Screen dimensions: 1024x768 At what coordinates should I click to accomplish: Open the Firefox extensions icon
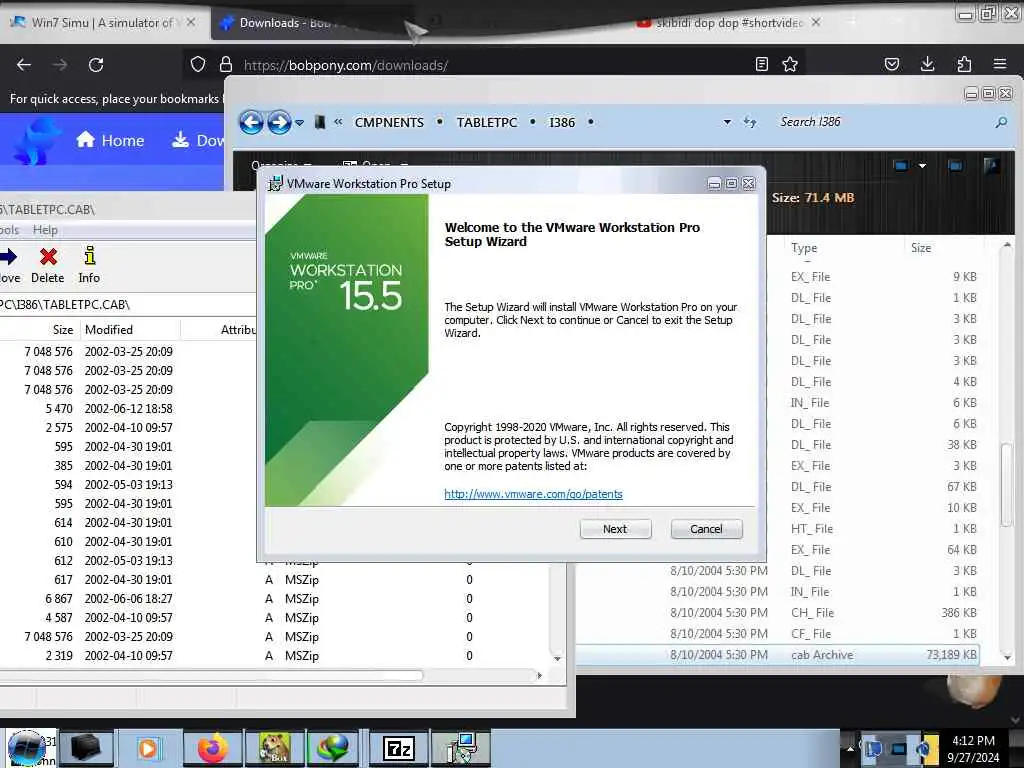click(x=964, y=64)
